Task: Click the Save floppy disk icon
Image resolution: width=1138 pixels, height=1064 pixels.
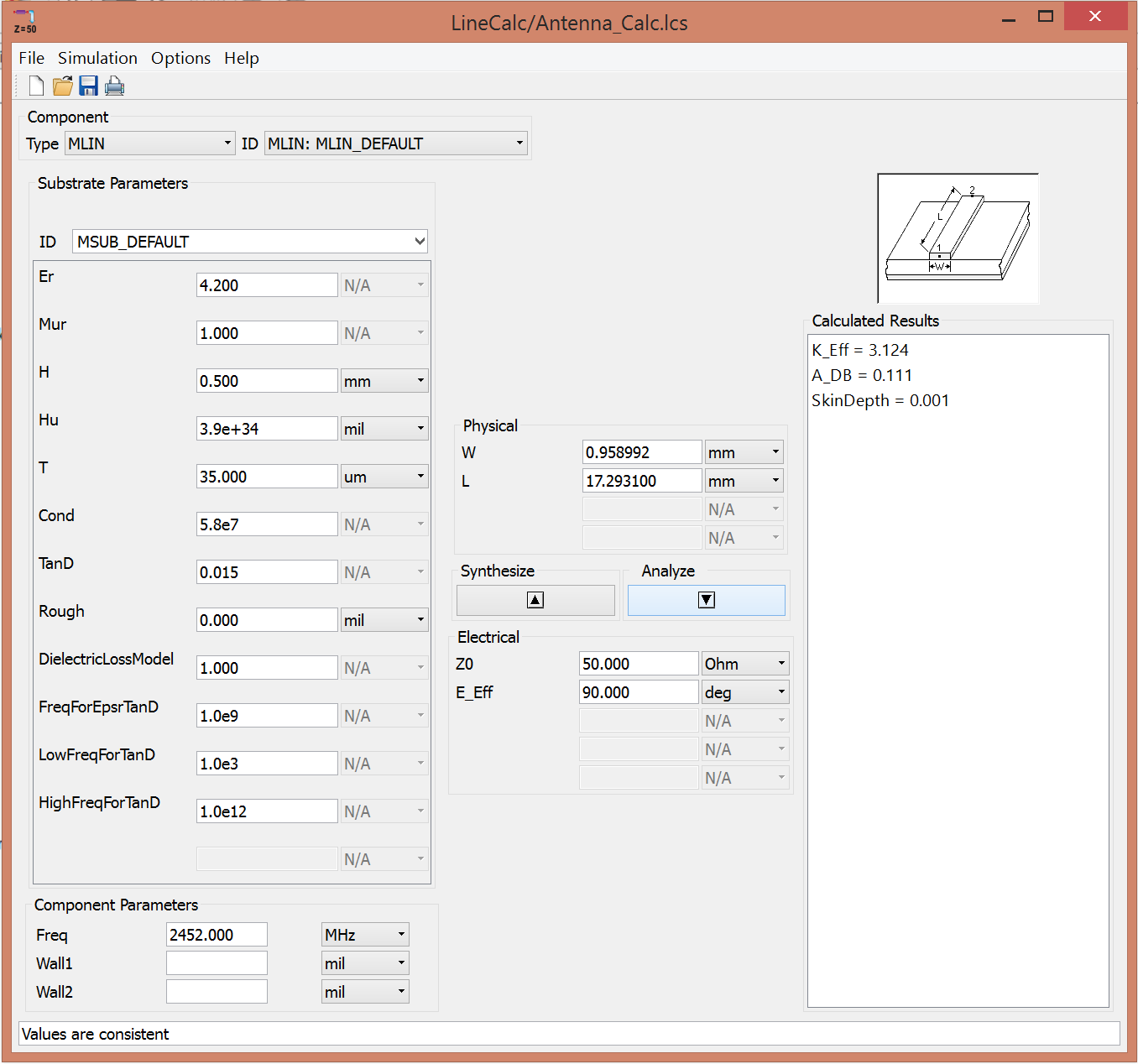Action: click(x=88, y=86)
